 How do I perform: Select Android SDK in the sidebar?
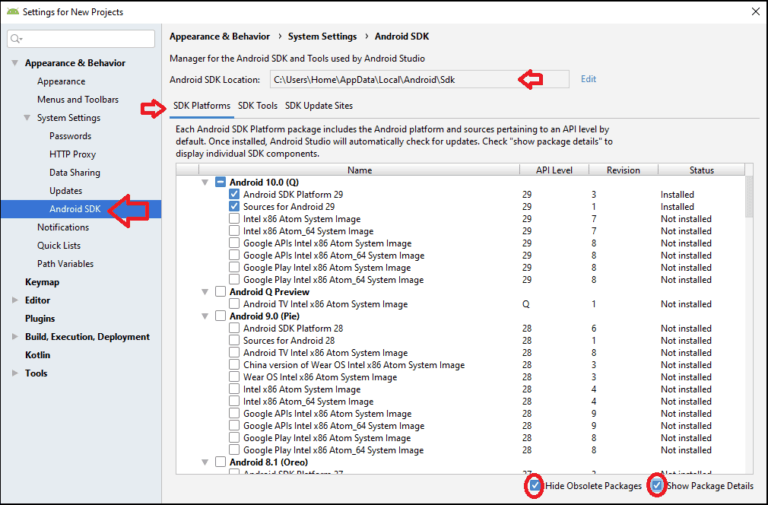click(81, 209)
